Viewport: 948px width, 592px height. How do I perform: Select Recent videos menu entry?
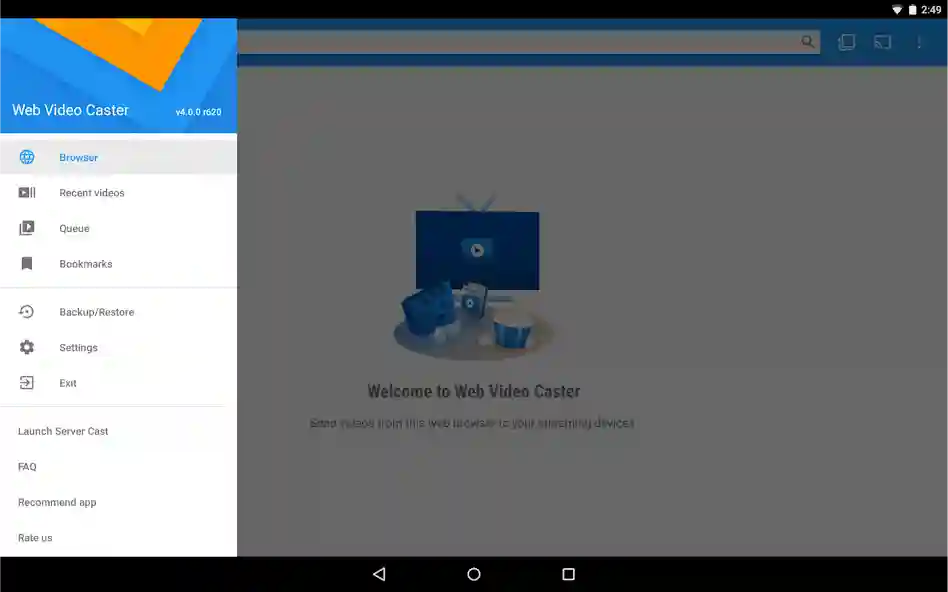(92, 193)
